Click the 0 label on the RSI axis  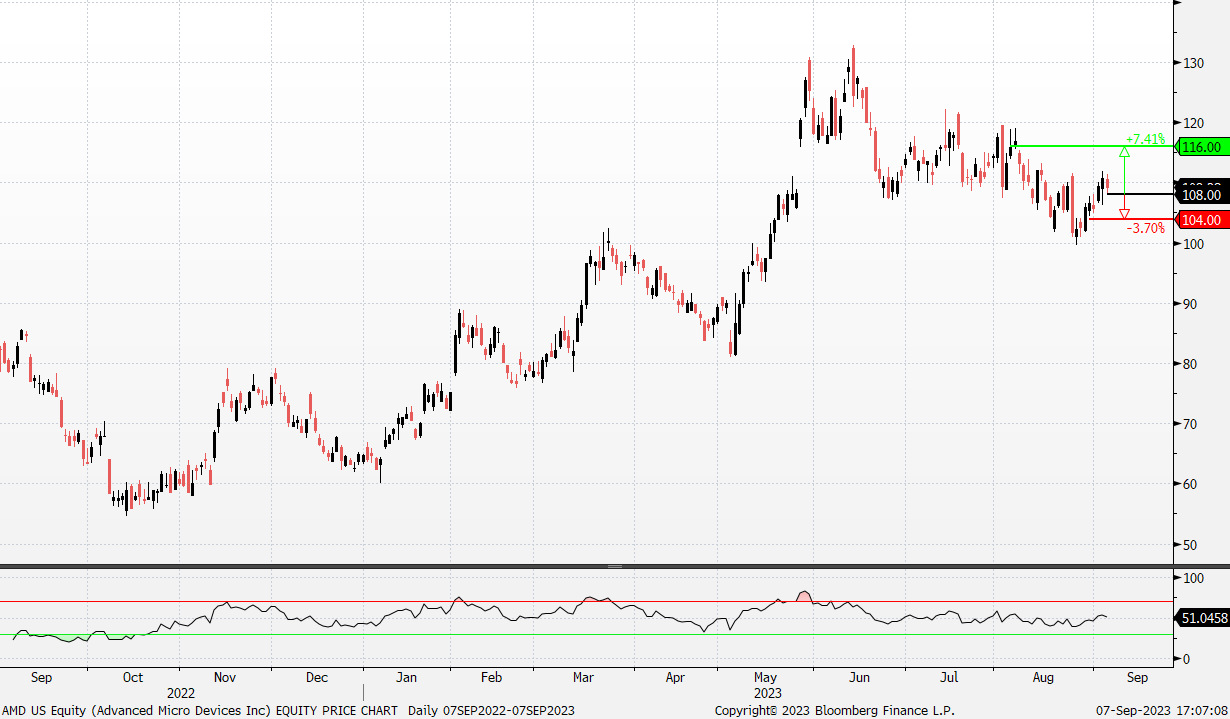click(x=1186, y=660)
